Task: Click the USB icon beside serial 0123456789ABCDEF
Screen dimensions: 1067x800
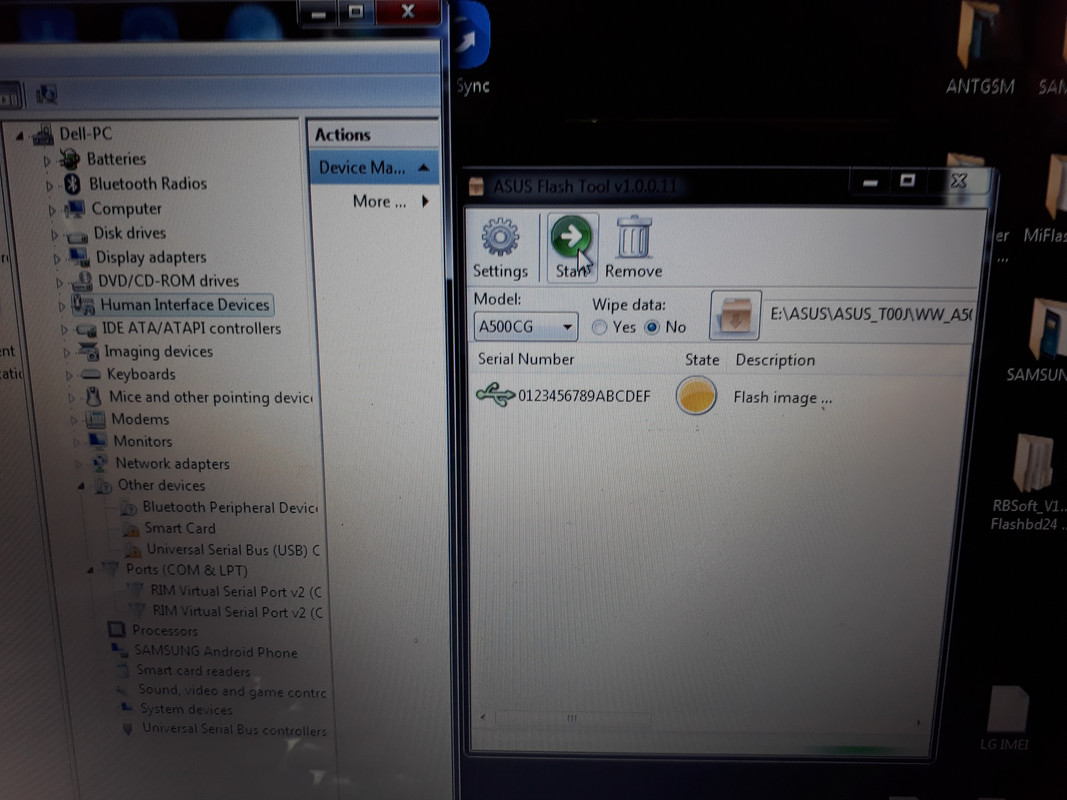Action: point(495,395)
